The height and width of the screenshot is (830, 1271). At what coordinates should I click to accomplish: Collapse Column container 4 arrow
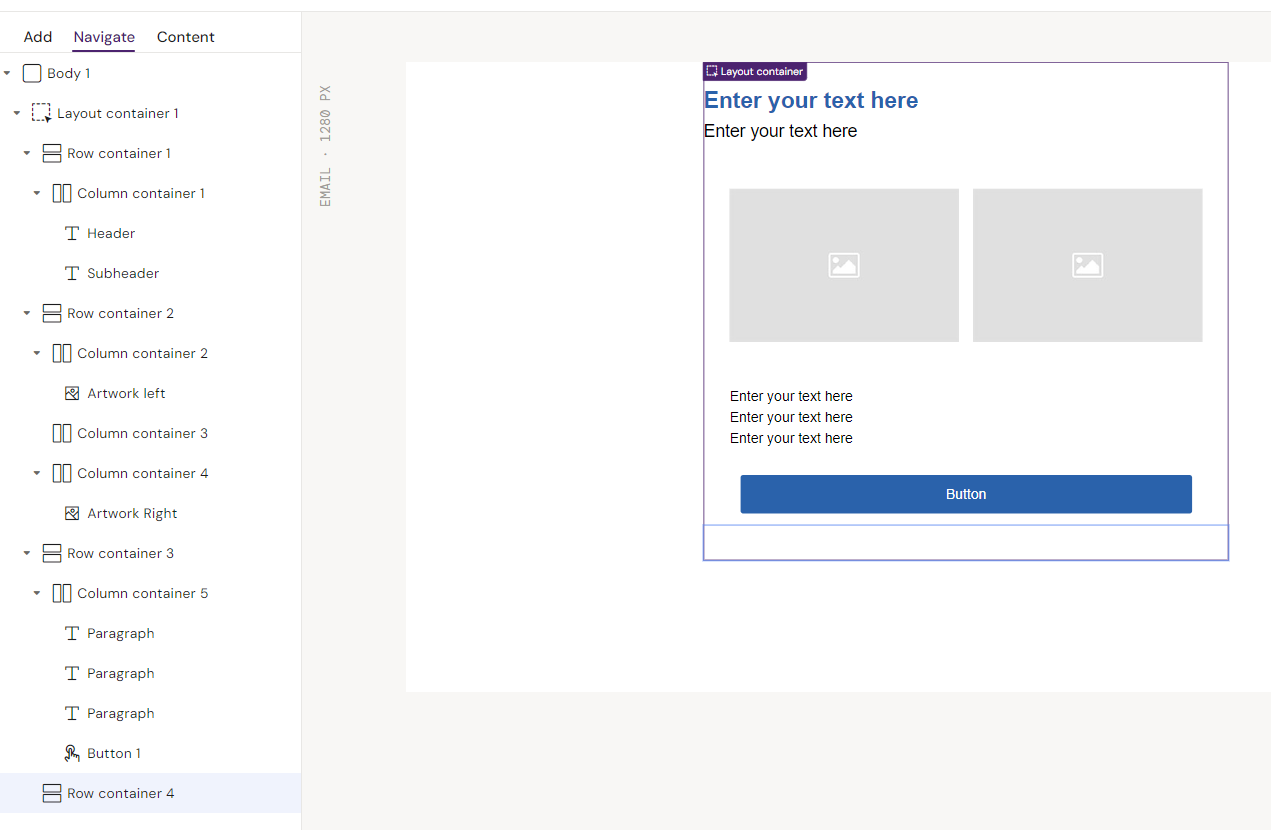pos(37,473)
